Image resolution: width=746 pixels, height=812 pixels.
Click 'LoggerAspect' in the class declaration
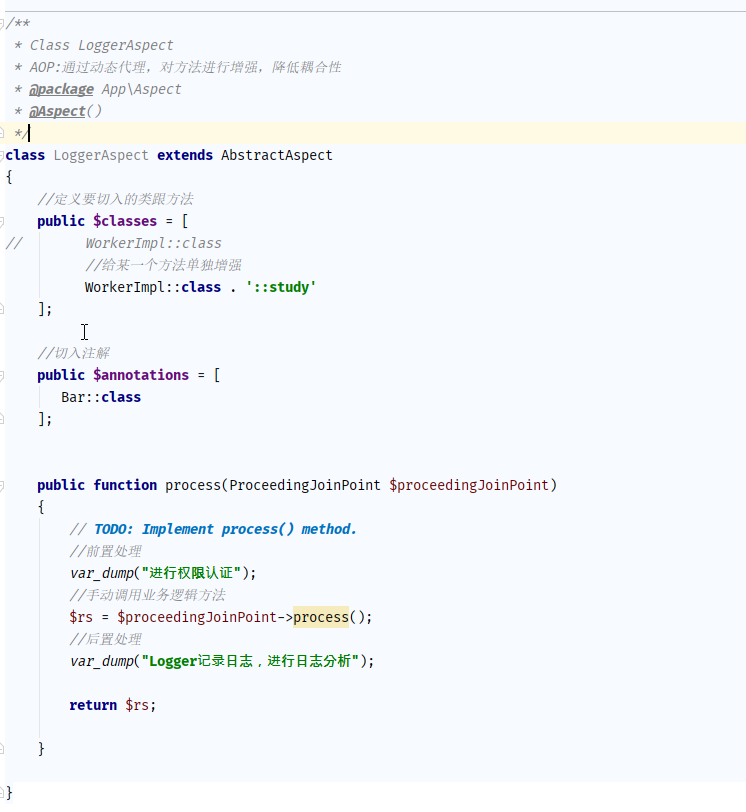coord(101,155)
